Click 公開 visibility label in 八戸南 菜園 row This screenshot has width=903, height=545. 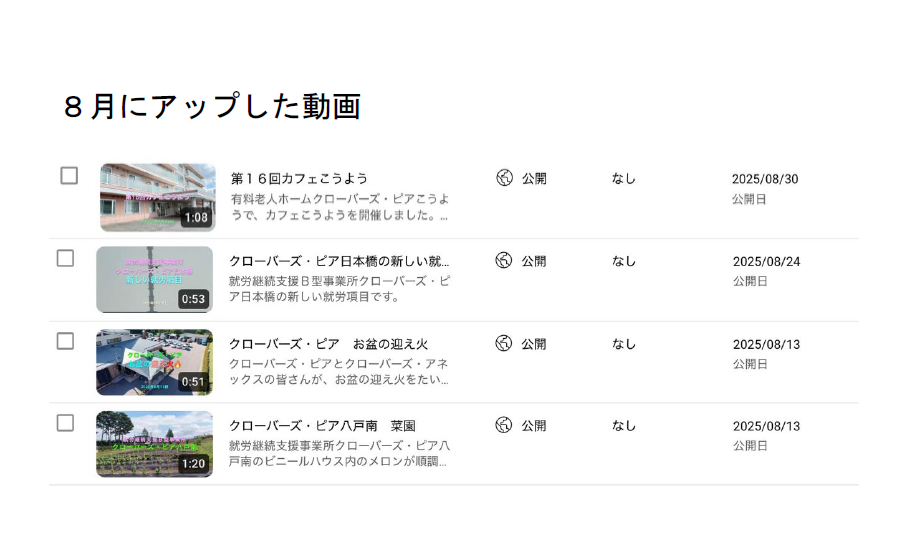(534, 426)
